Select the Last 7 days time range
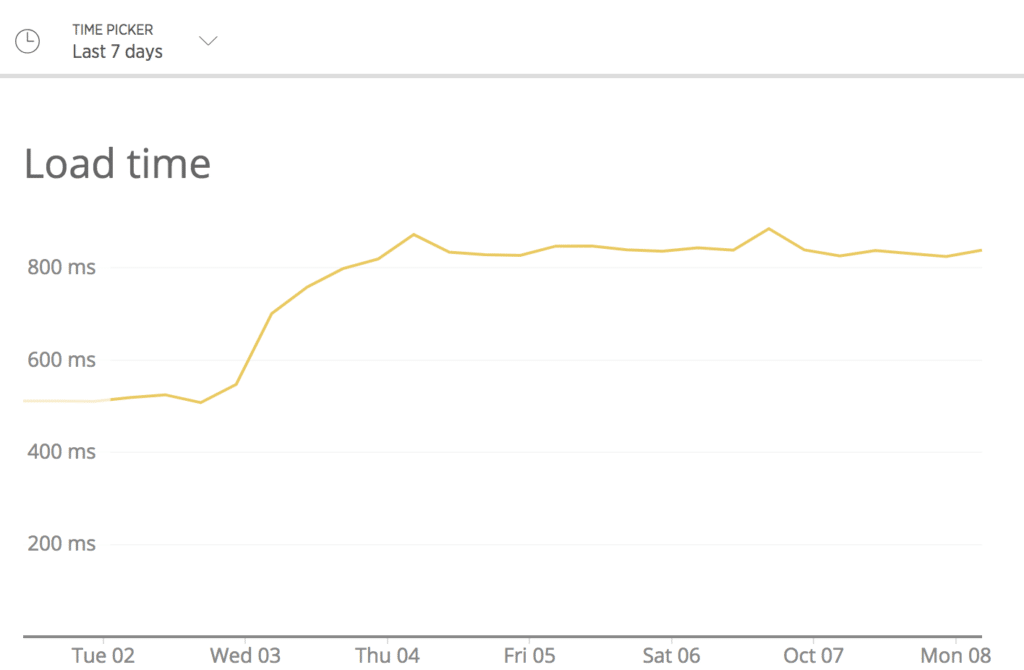Image resolution: width=1024 pixels, height=670 pixels. tap(117, 52)
